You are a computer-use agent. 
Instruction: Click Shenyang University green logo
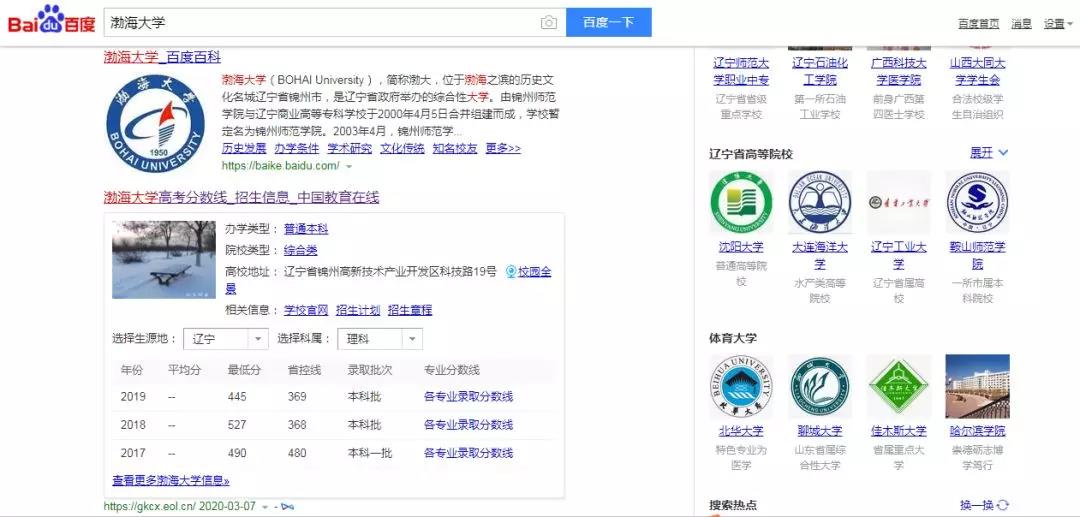(x=741, y=202)
